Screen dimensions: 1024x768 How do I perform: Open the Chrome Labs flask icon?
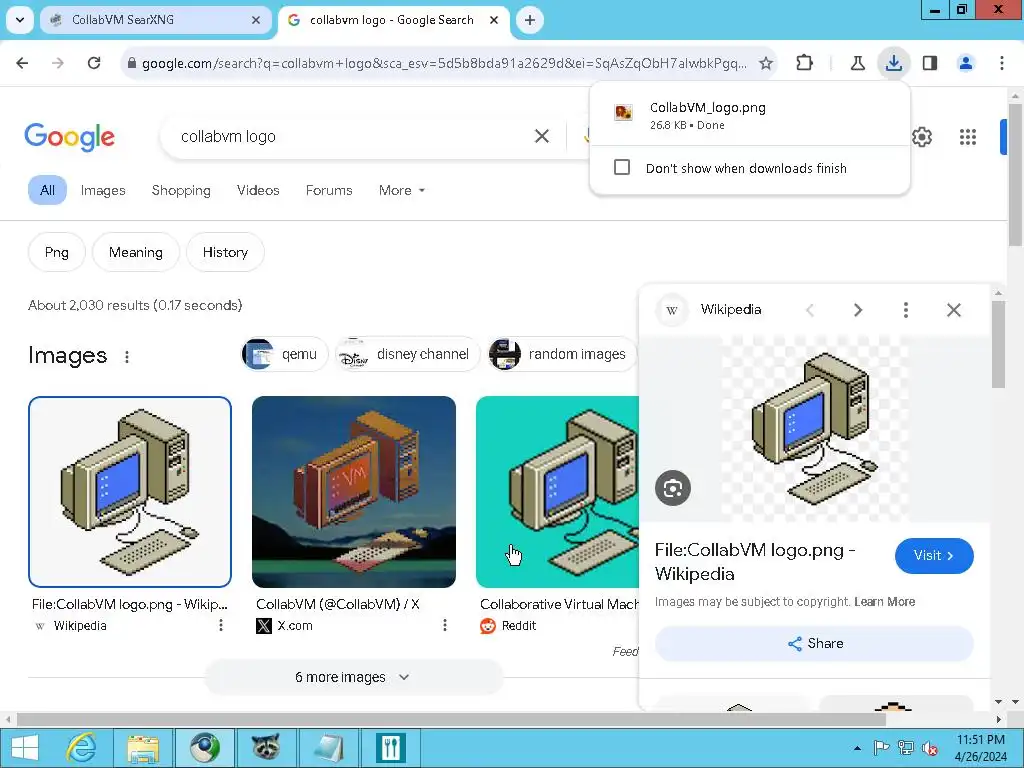coord(857,63)
